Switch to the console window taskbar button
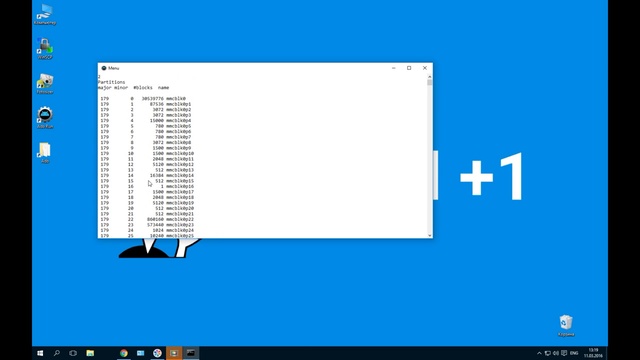Screen dimensions: 640x360 tap(191, 353)
